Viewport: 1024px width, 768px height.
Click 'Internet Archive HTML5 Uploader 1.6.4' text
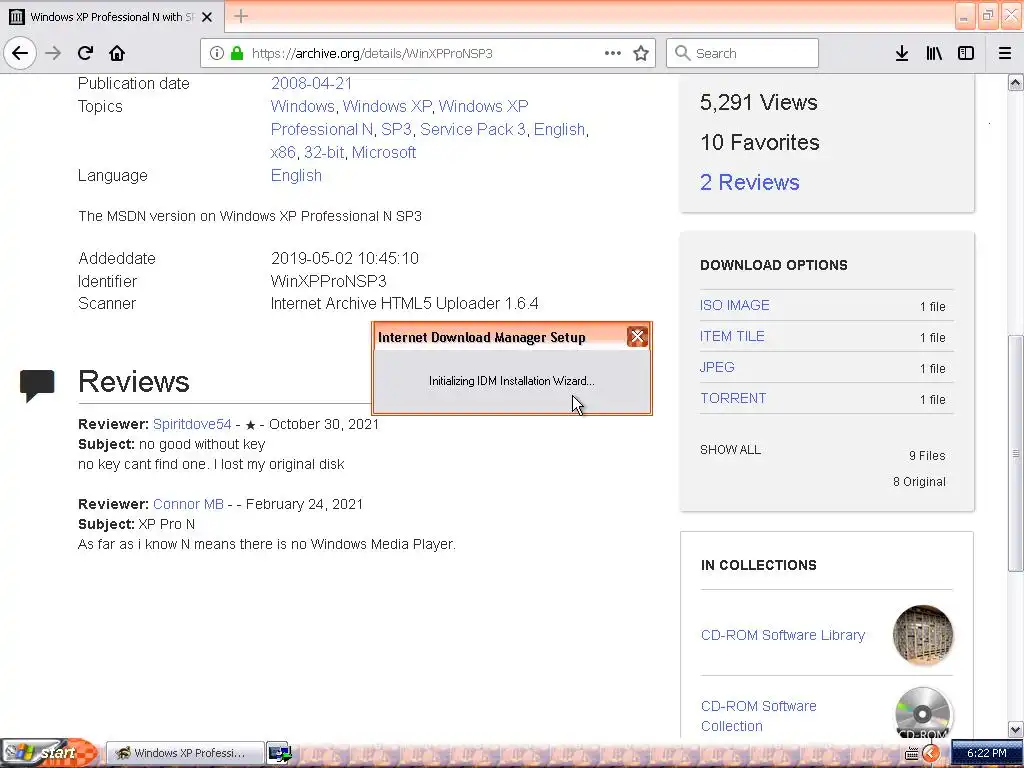pyautogui.click(x=404, y=304)
